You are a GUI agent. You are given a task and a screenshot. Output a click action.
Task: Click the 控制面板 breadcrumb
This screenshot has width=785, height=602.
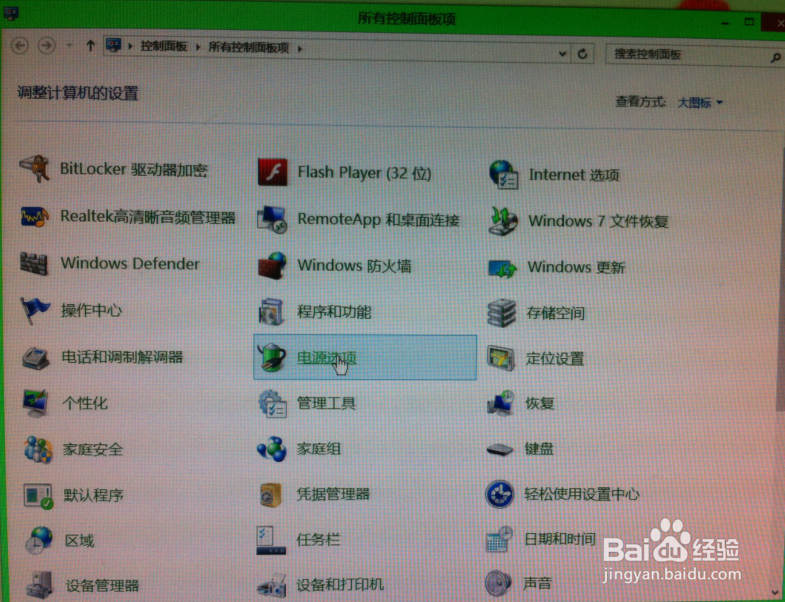click(x=163, y=47)
